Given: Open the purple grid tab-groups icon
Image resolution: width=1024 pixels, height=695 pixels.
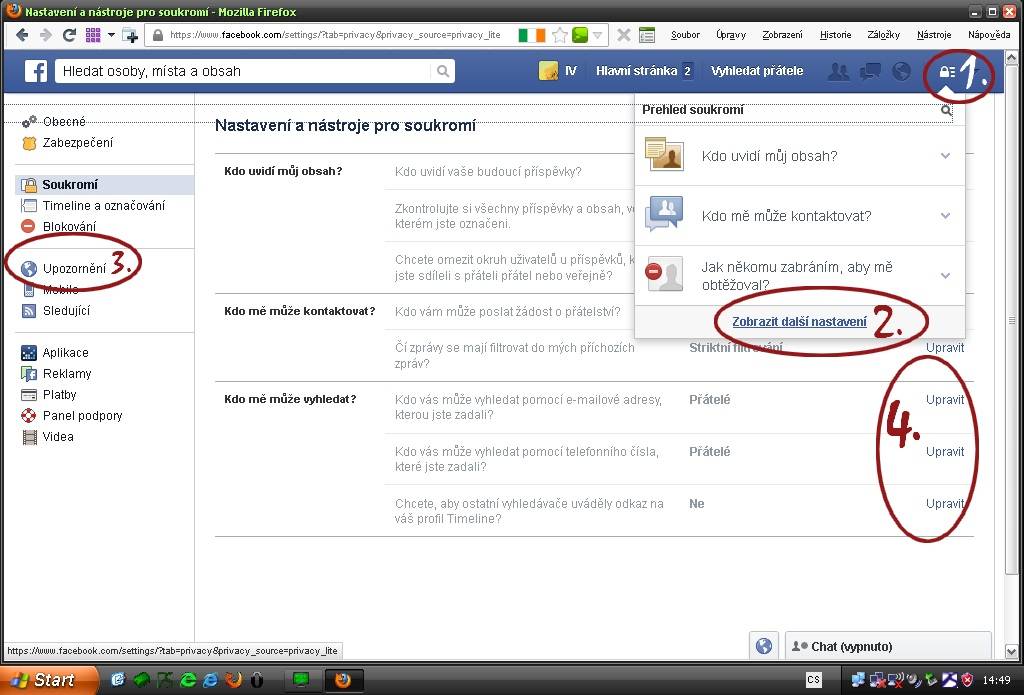Looking at the screenshot, I should click(x=93, y=35).
